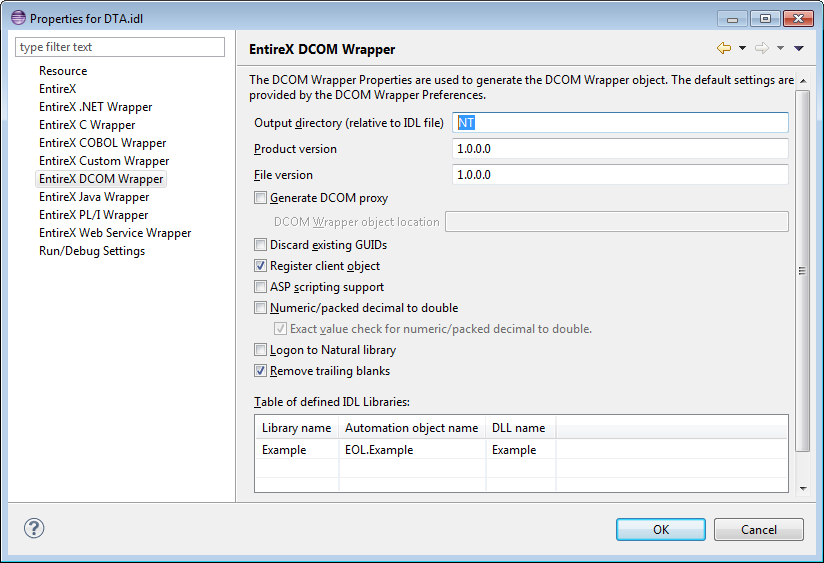Open EntireX Custom Wrapper page
The image size is (824, 563).
point(104,161)
